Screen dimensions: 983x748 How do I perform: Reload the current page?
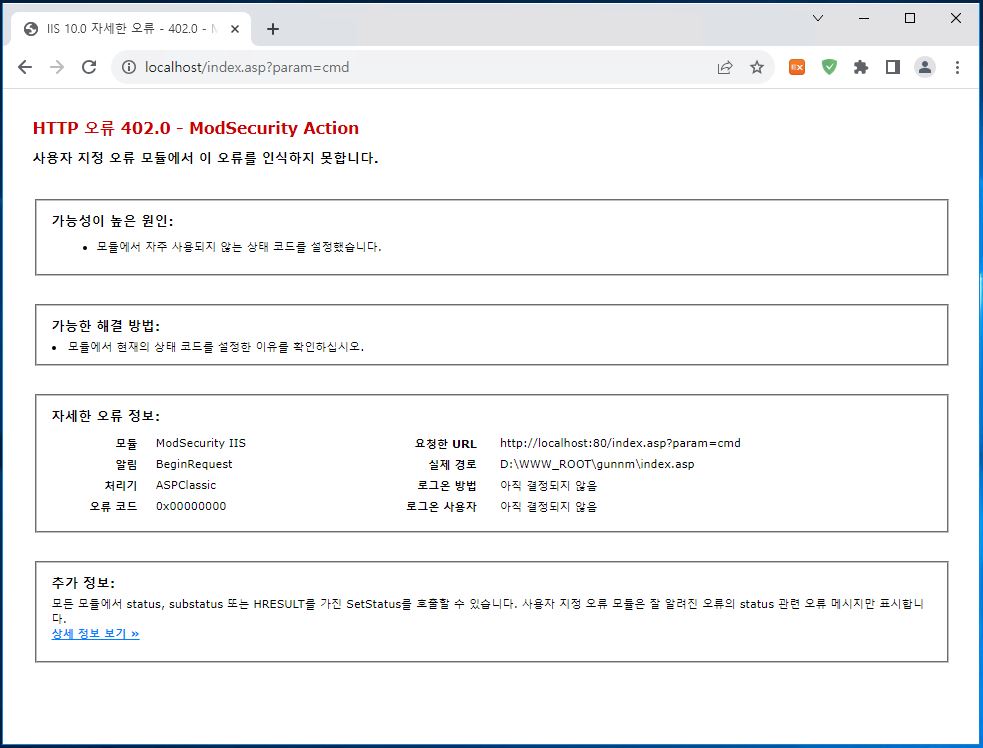click(x=89, y=67)
